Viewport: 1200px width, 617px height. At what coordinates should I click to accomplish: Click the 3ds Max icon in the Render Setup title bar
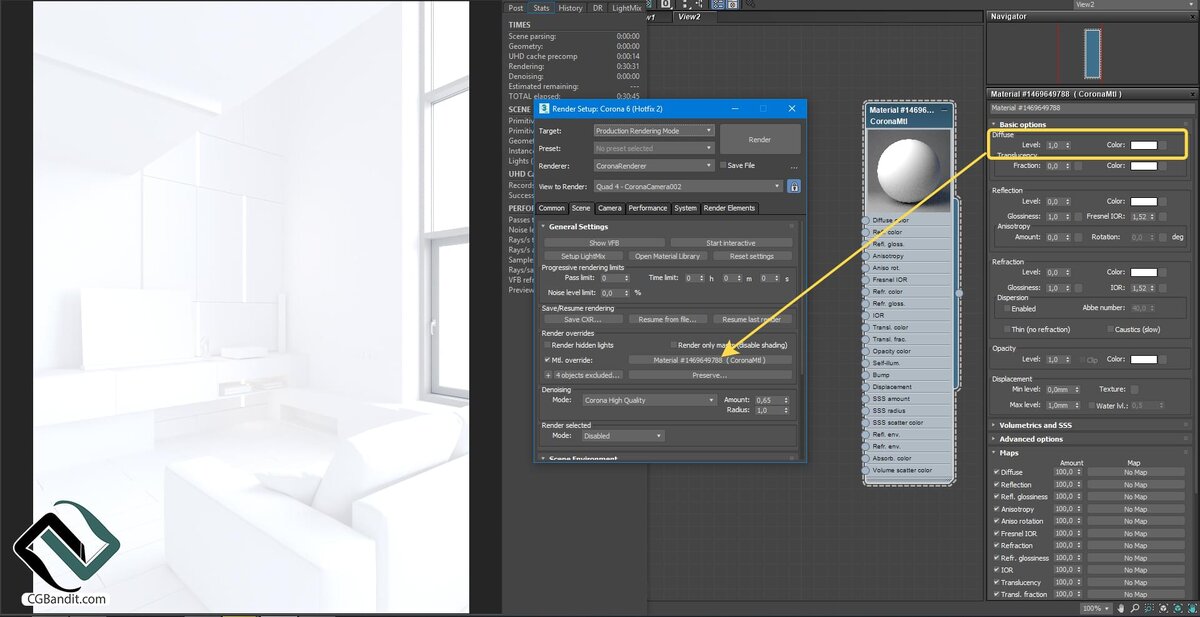[544, 108]
